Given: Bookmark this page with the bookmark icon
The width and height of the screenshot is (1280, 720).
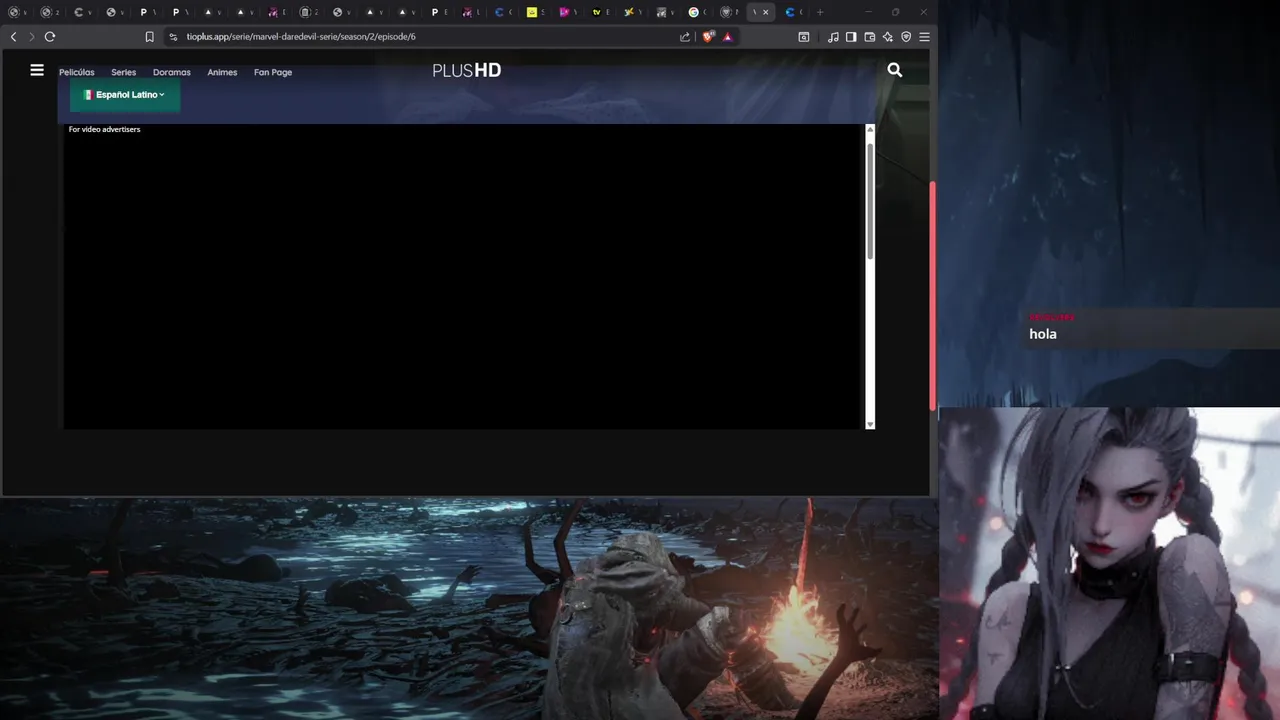Looking at the screenshot, I should pyautogui.click(x=149, y=37).
